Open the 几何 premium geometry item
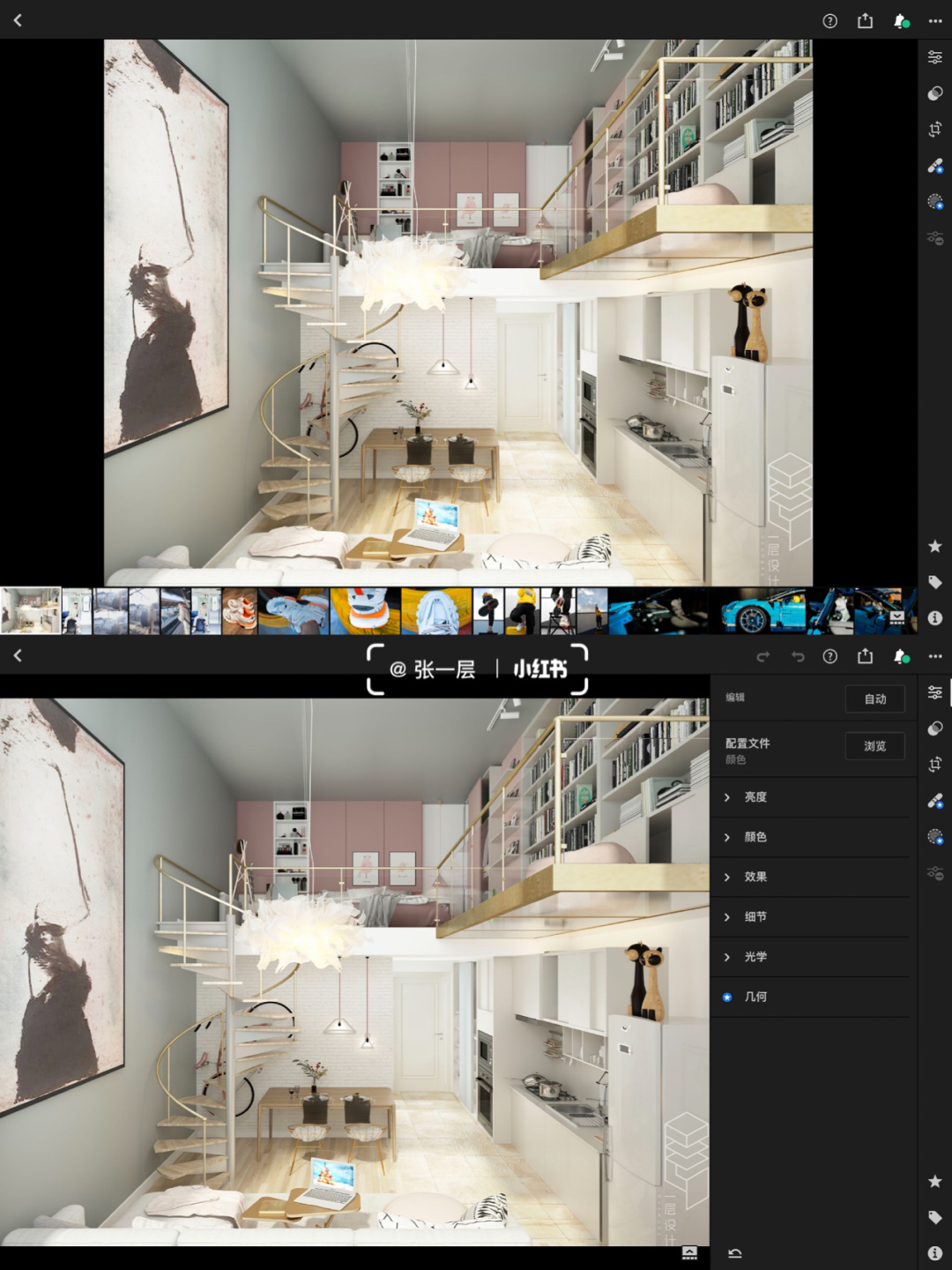The width and height of the screenshot is (952, 1270). (x=755, y=997)
